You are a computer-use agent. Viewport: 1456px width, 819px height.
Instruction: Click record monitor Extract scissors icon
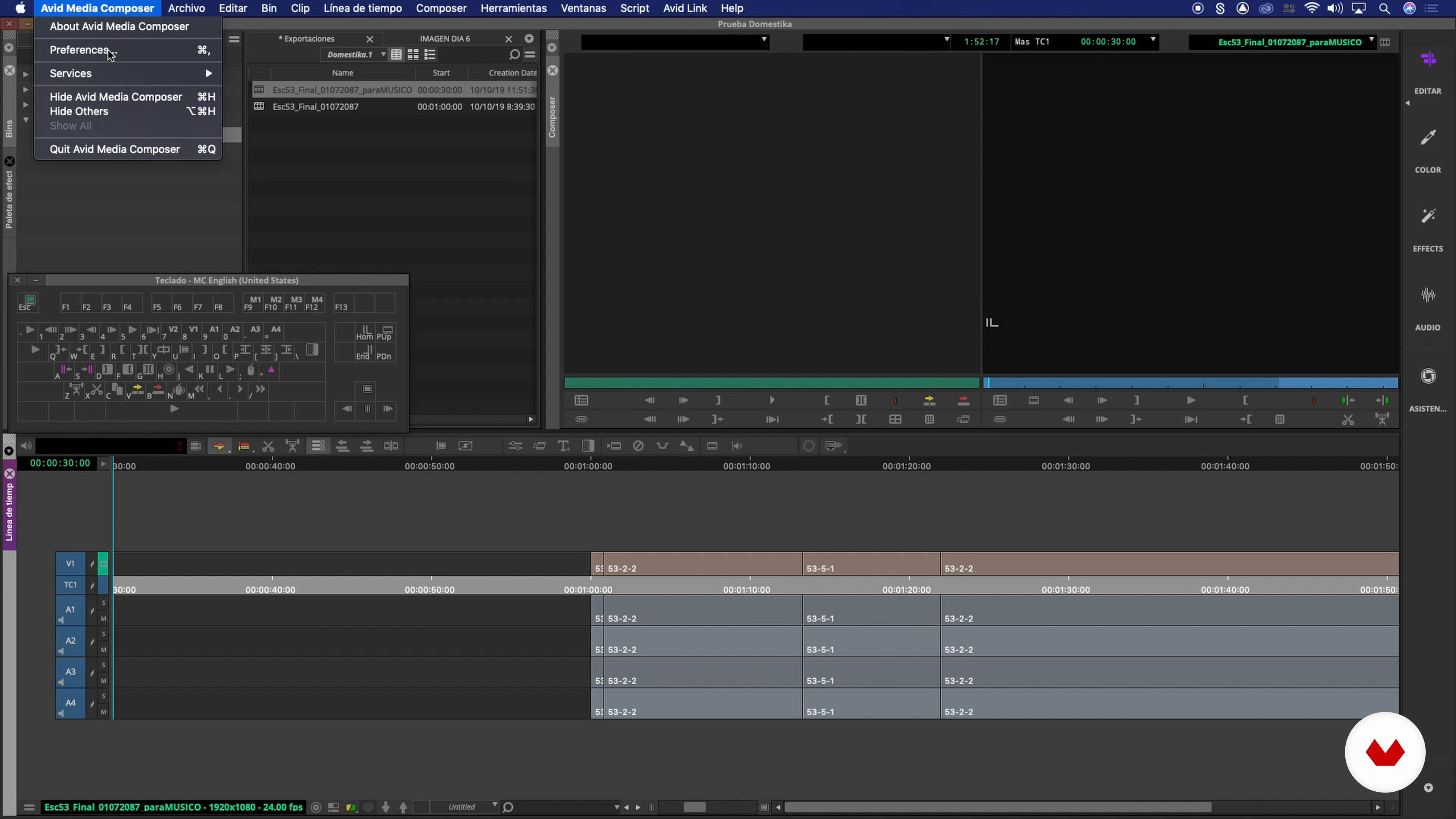coord(1348,419)
